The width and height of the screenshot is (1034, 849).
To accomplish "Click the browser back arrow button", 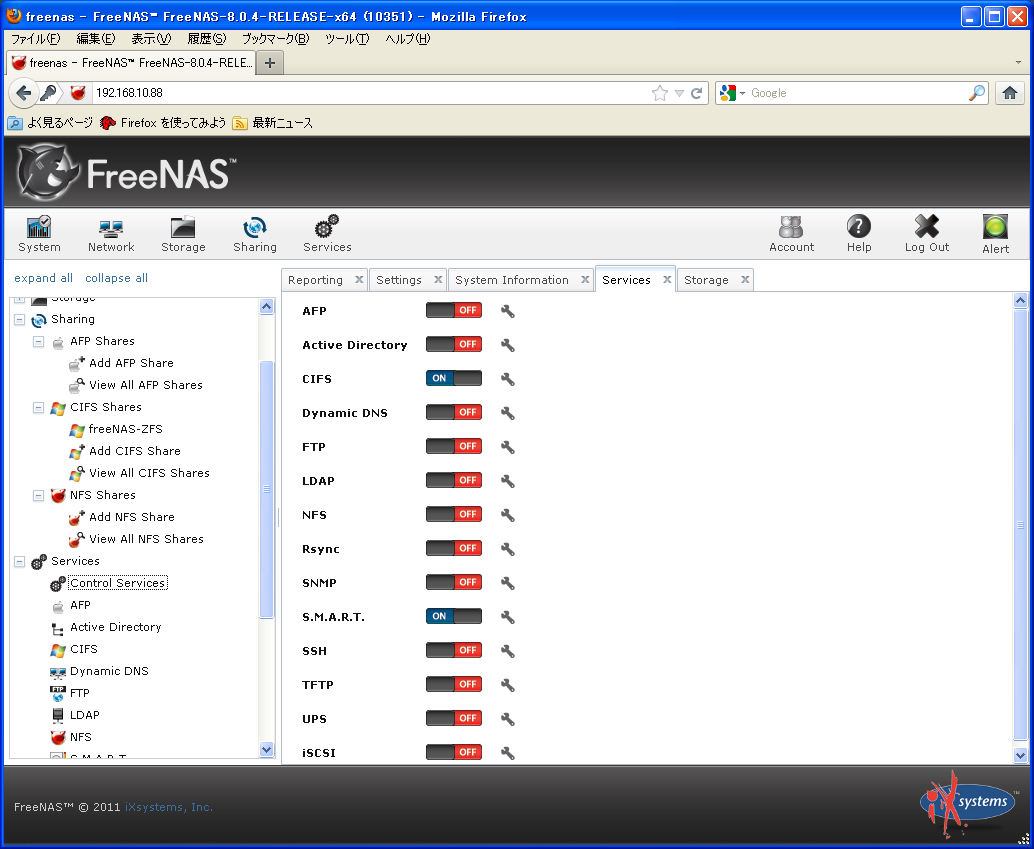I will tap(24, 93).
